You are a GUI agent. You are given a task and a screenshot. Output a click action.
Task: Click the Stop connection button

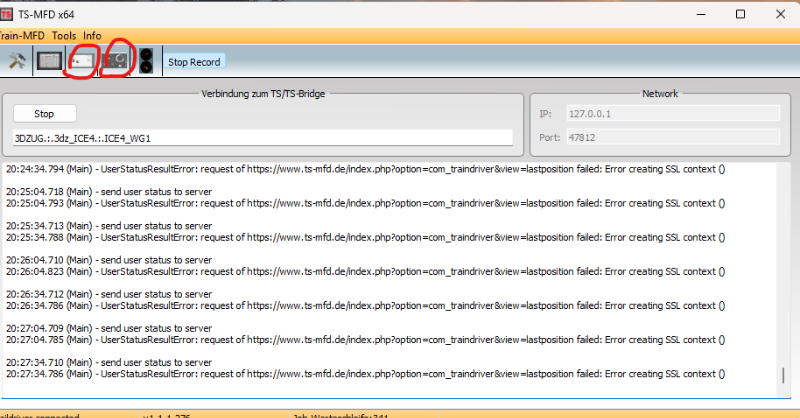click(x=44, y=114)
